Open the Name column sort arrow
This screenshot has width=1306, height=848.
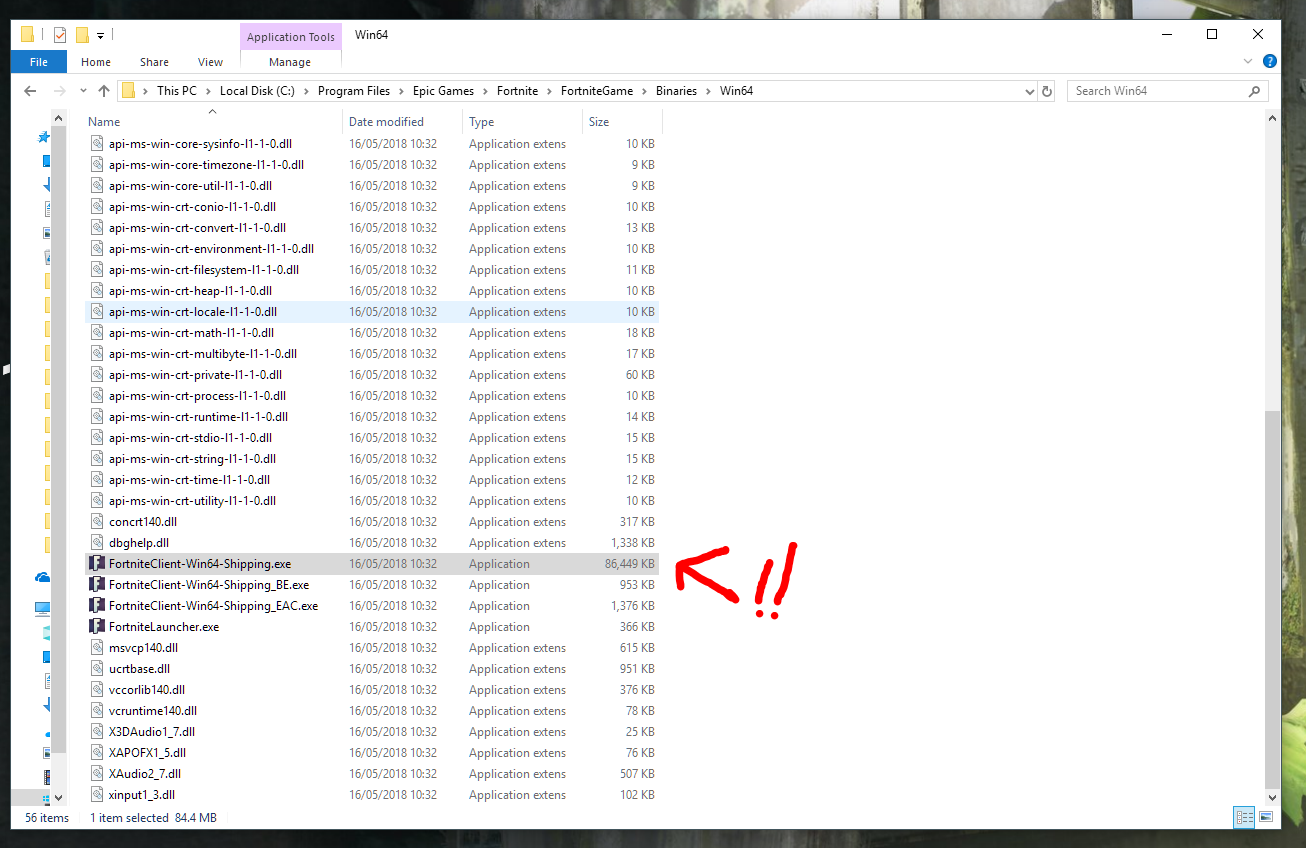212,112
